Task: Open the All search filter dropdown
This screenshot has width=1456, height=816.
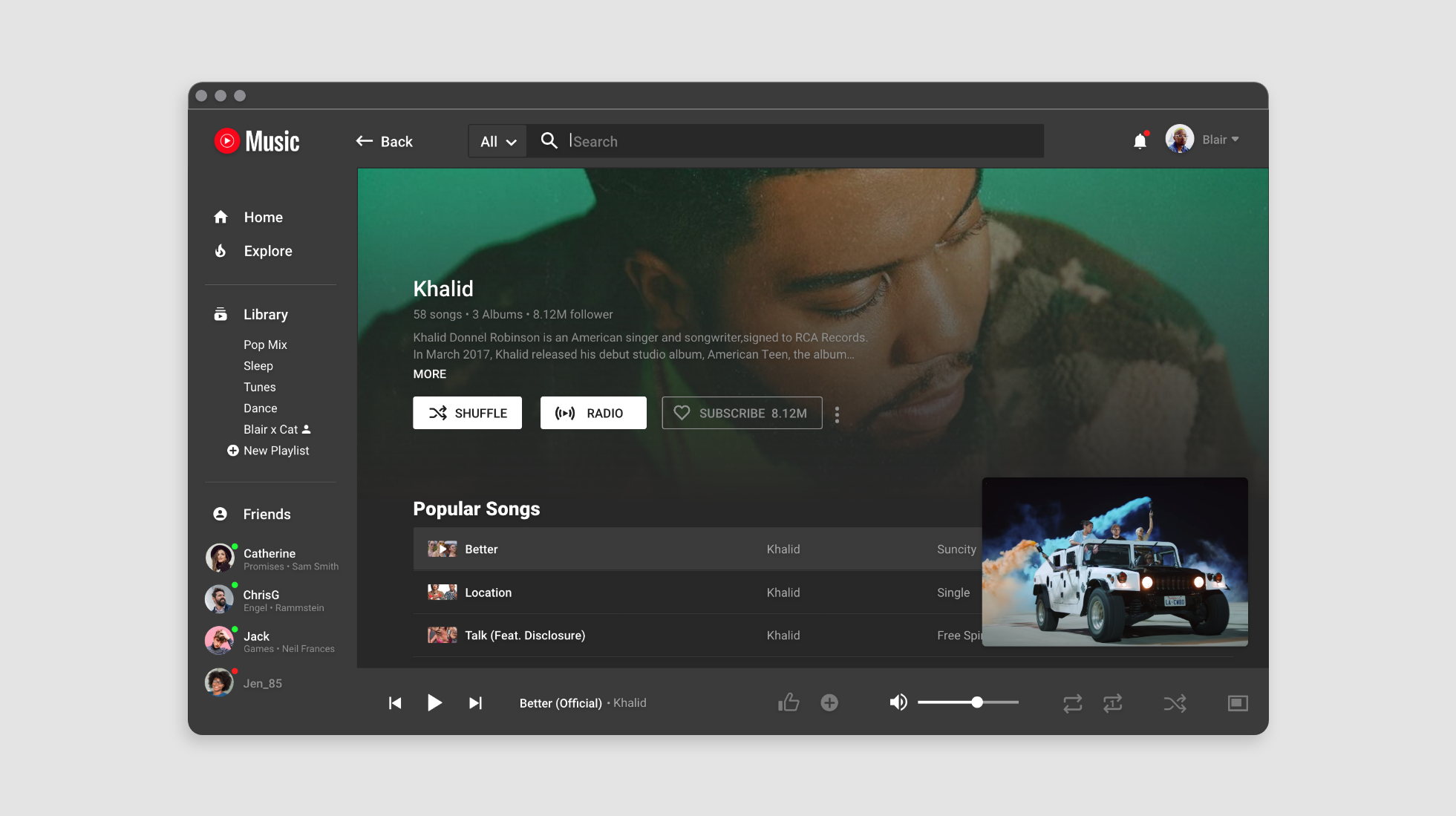Action: [497, 141]
